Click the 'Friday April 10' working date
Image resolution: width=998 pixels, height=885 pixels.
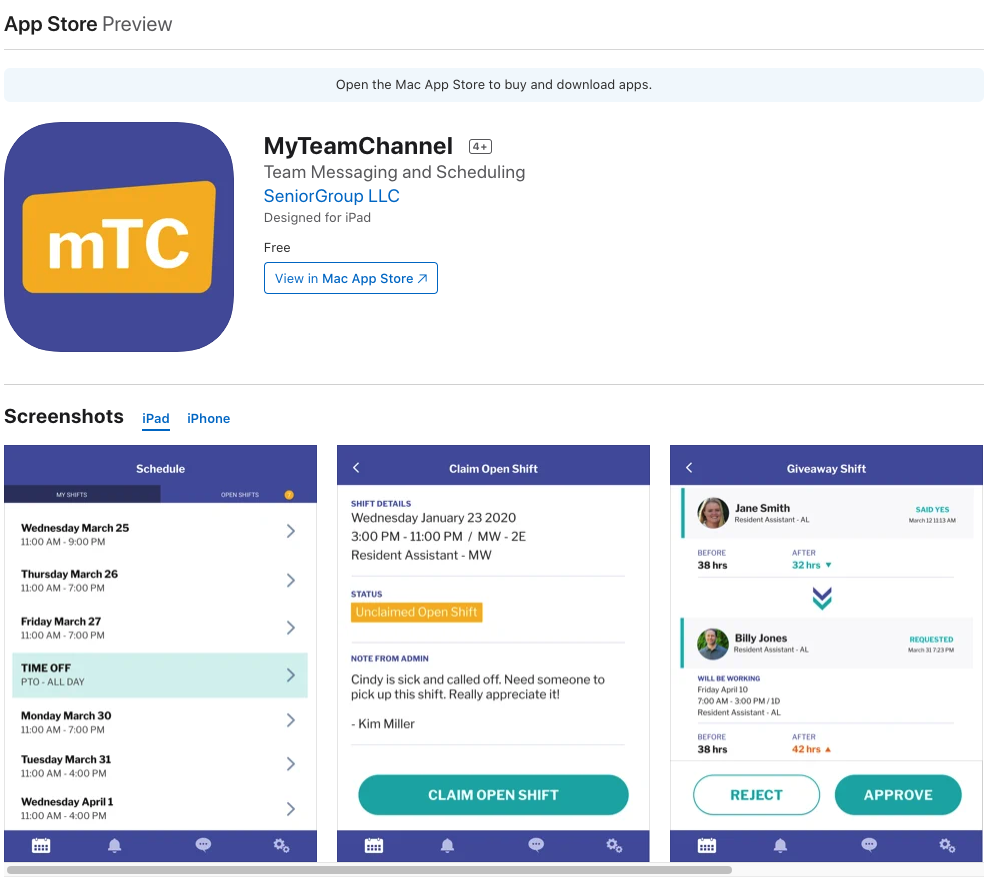pyautogui.click(x=722, y=690)
